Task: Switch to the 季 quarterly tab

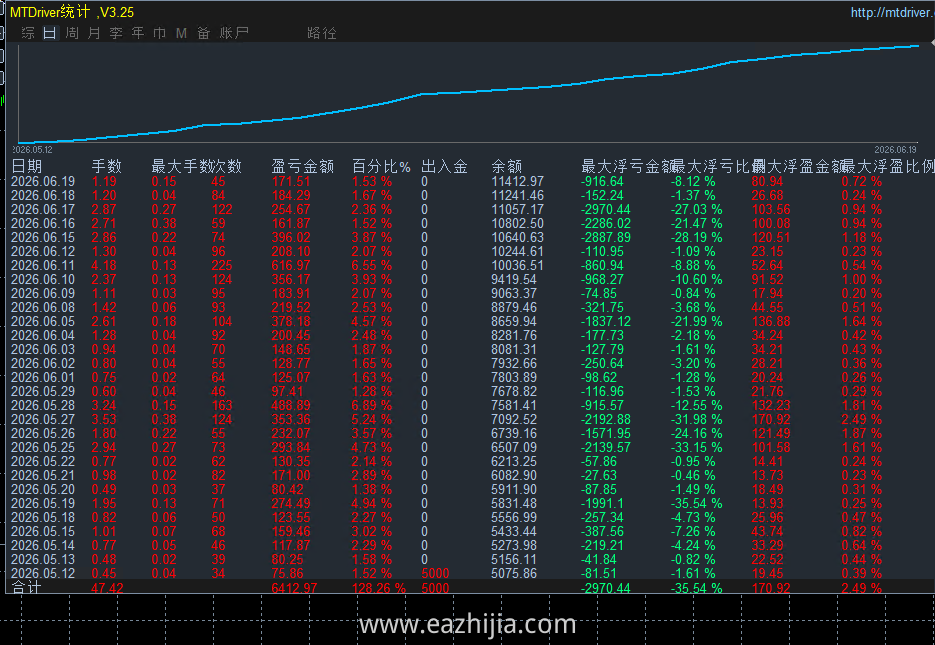Action: coord(116,33)
